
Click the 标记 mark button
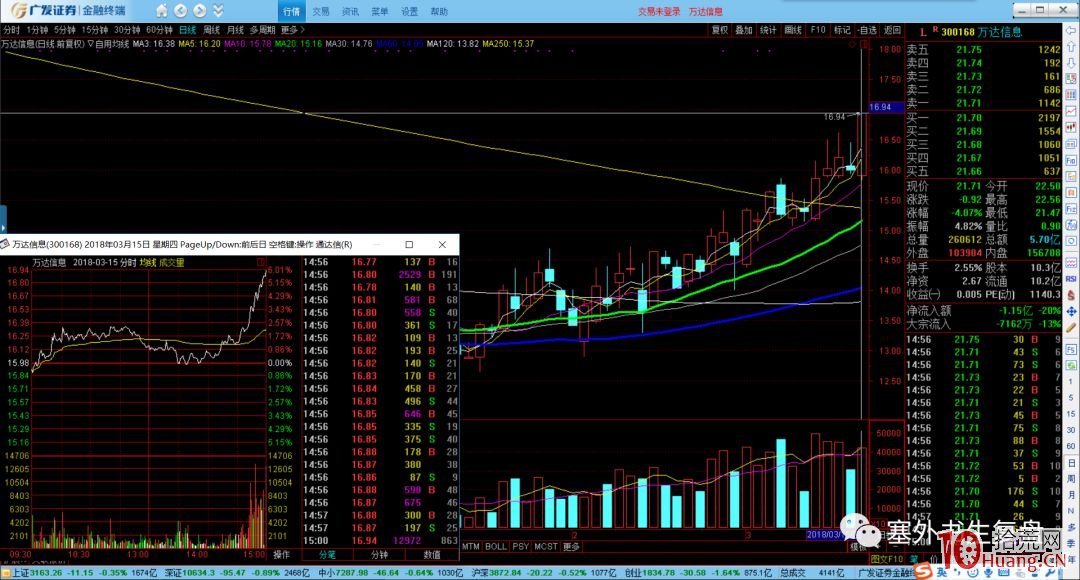coord(842,30)
